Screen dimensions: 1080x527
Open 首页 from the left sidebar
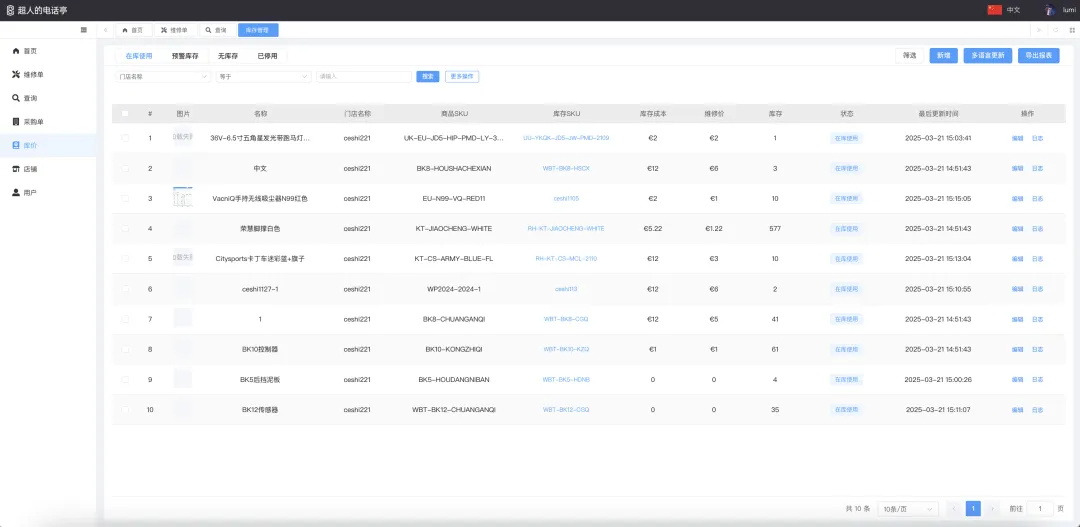(30, 51)
